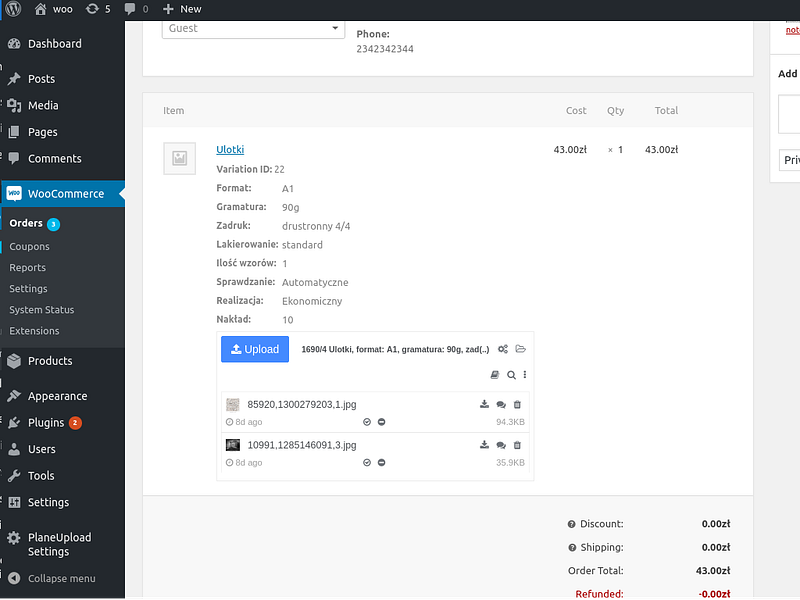This screenshot has width=800, height=600.
Task: Open the folder icon beside upload title
Action: [520, 349]
